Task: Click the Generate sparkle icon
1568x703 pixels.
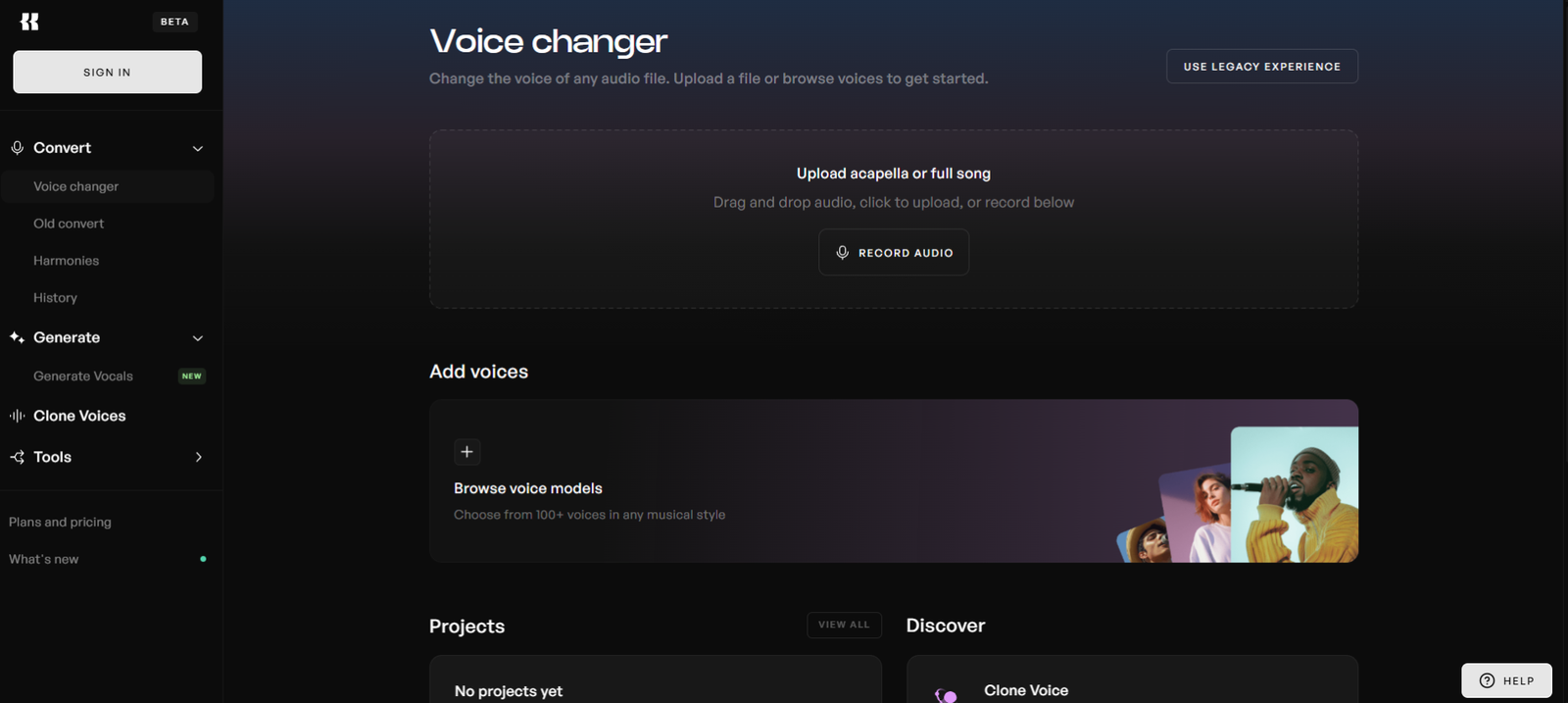Action: [17, 337]
